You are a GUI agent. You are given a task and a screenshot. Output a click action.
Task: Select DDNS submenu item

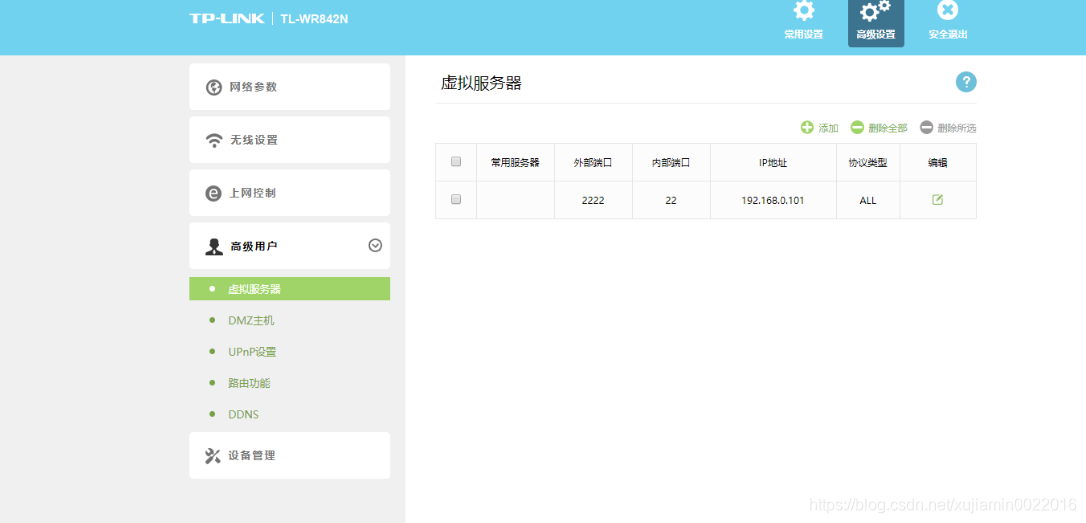coord(243,414)
